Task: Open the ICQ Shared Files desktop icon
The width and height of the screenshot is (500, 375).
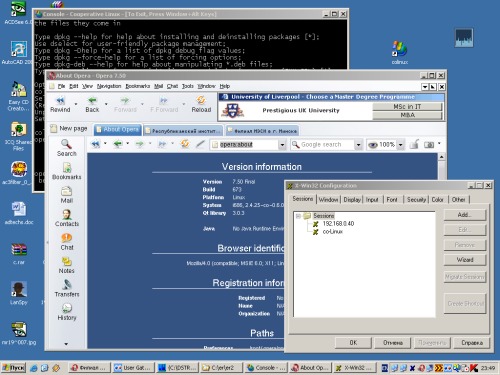Action: pyautogui.click(x=18, y=136)
